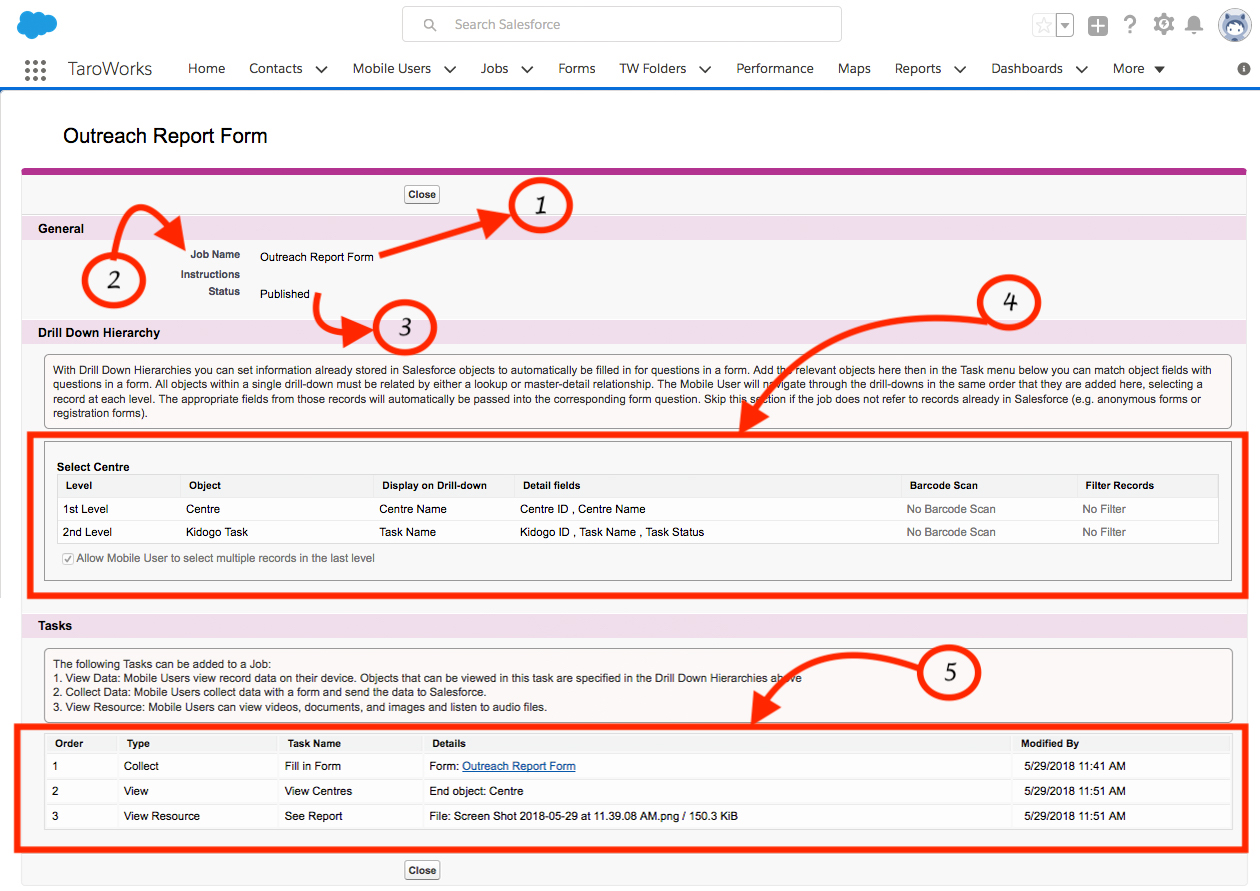Viewport: 1260px width, 891px height.
Task: Click the End object: Centre details cell
Action: tap(477, 791)
